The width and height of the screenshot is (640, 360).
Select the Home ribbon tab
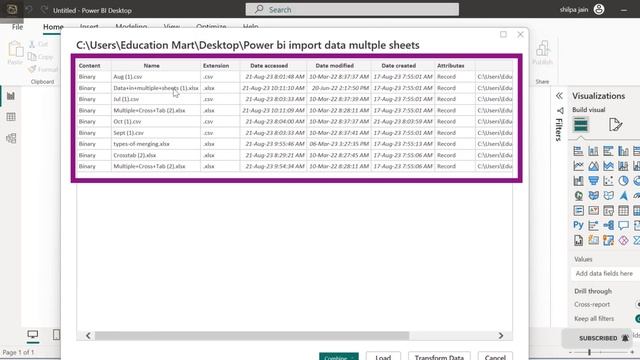(53, 27)
